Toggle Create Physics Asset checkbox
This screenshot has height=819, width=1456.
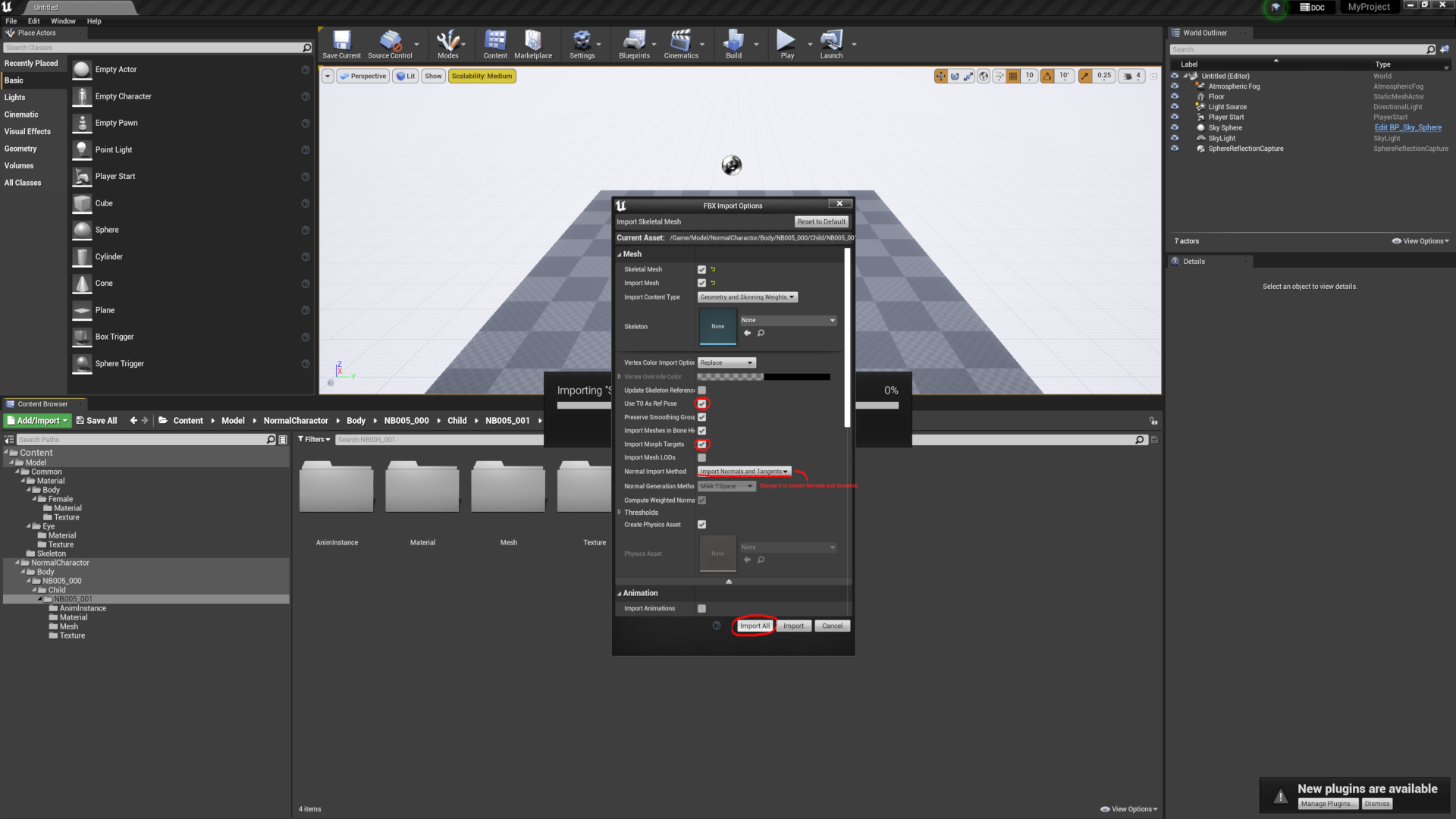pos(701,525)
